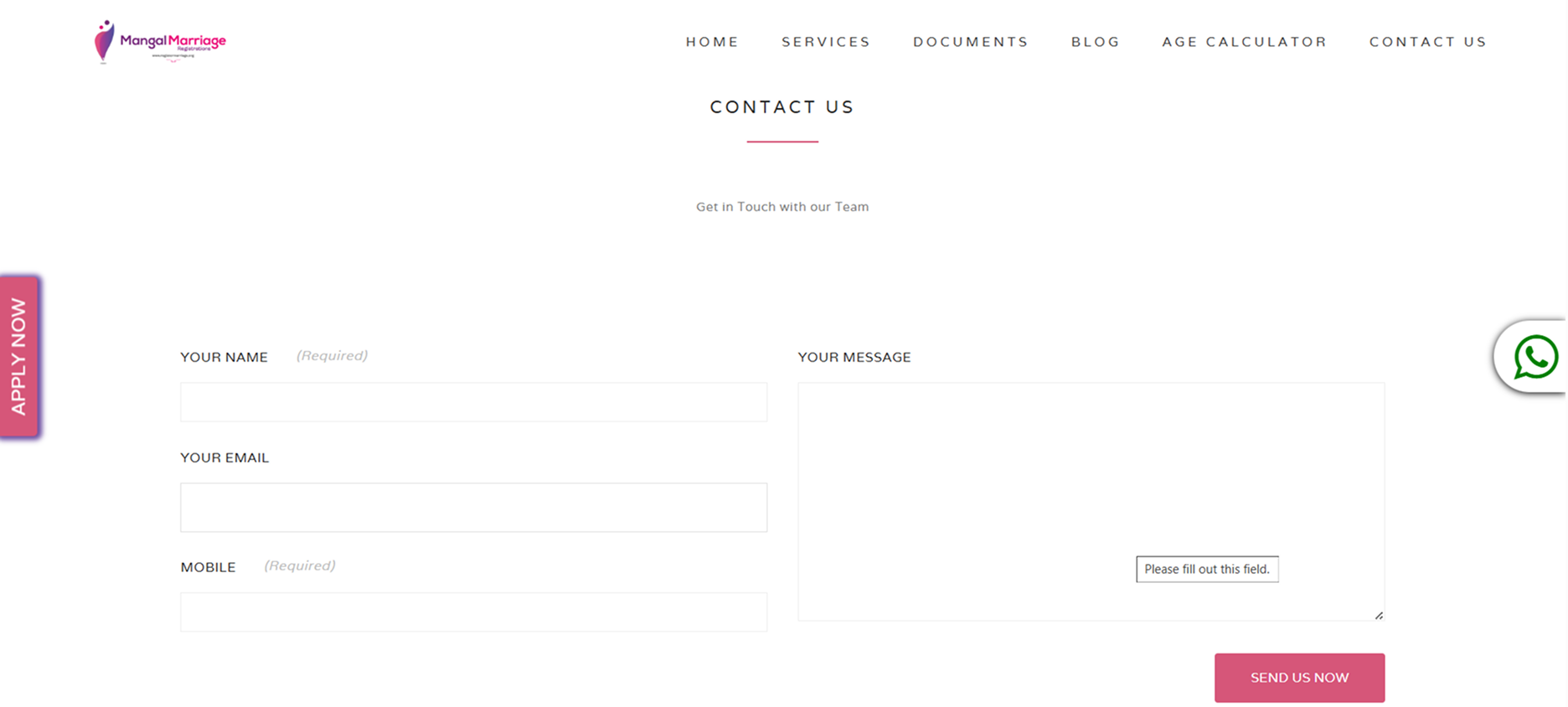Navigate to Documents page
The image size is (1568, 707).
point(970,42)
